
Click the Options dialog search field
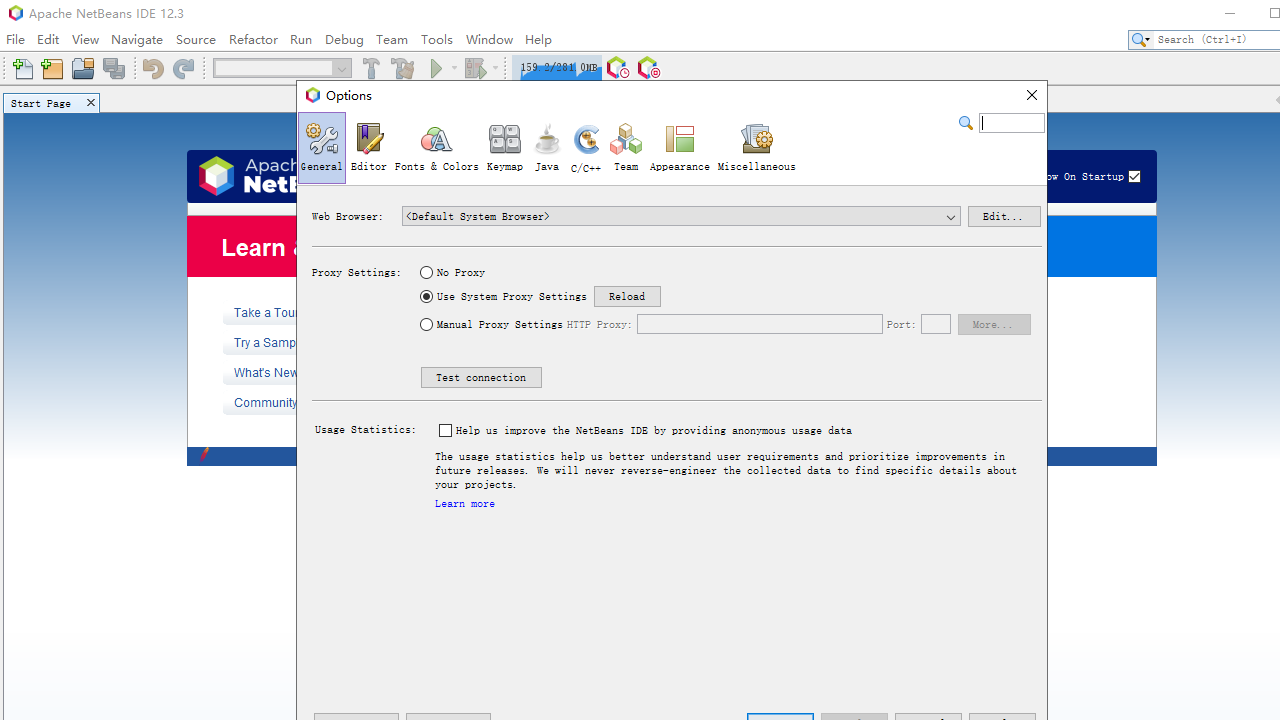1011,123
